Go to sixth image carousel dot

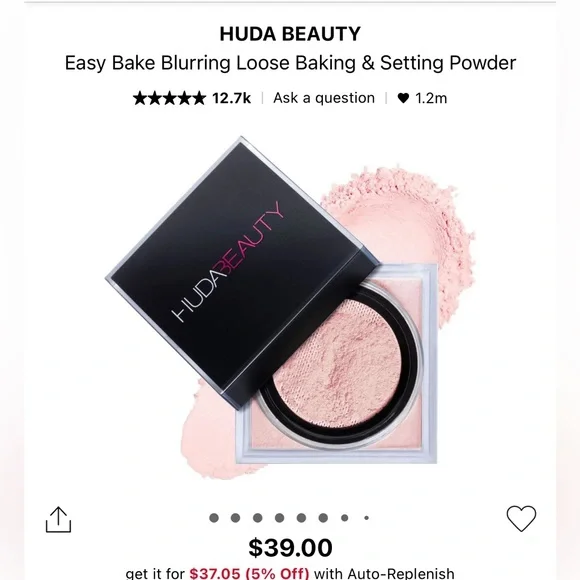tap(323, 518)
